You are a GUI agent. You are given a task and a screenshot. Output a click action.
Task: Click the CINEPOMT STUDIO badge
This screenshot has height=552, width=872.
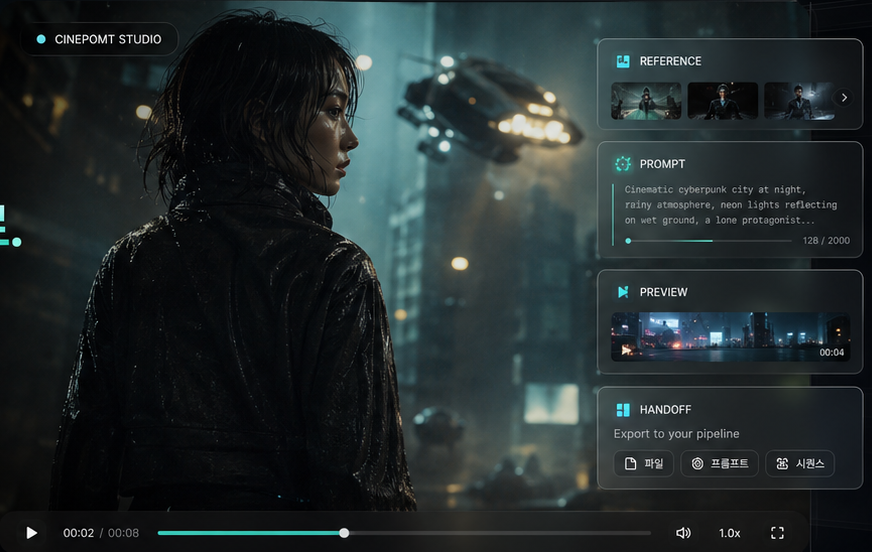point(99,39)
